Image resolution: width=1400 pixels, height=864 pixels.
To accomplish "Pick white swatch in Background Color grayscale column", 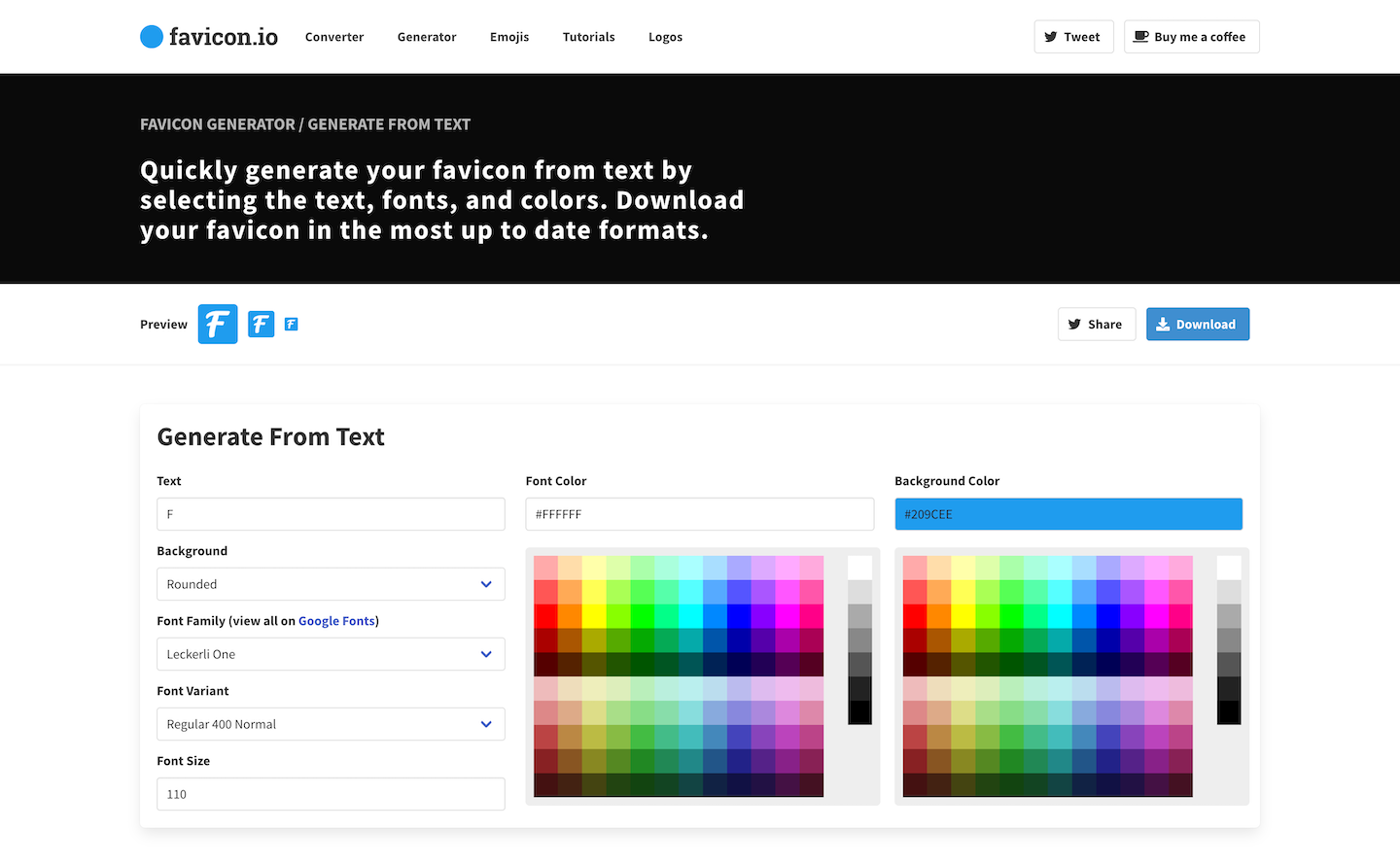I will [x=1229, y=568].
